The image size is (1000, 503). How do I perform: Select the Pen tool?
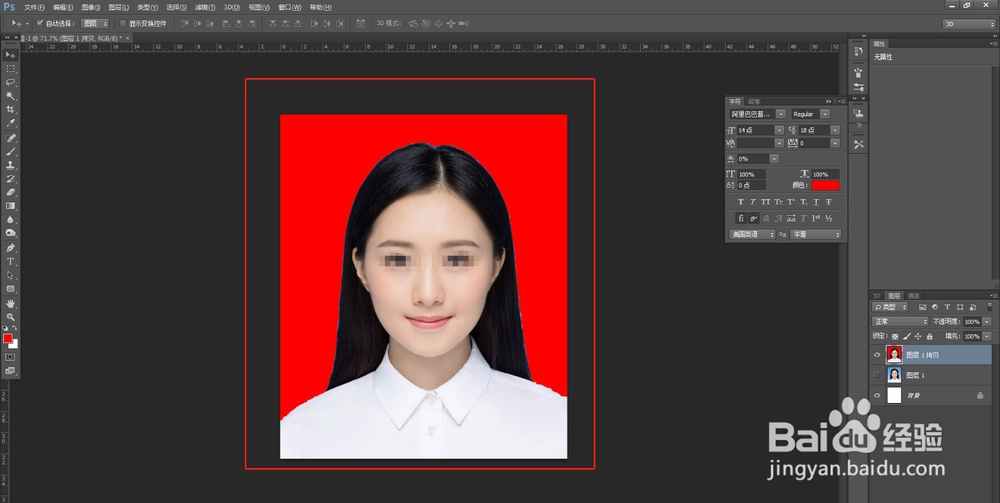(x=10, y=248)
